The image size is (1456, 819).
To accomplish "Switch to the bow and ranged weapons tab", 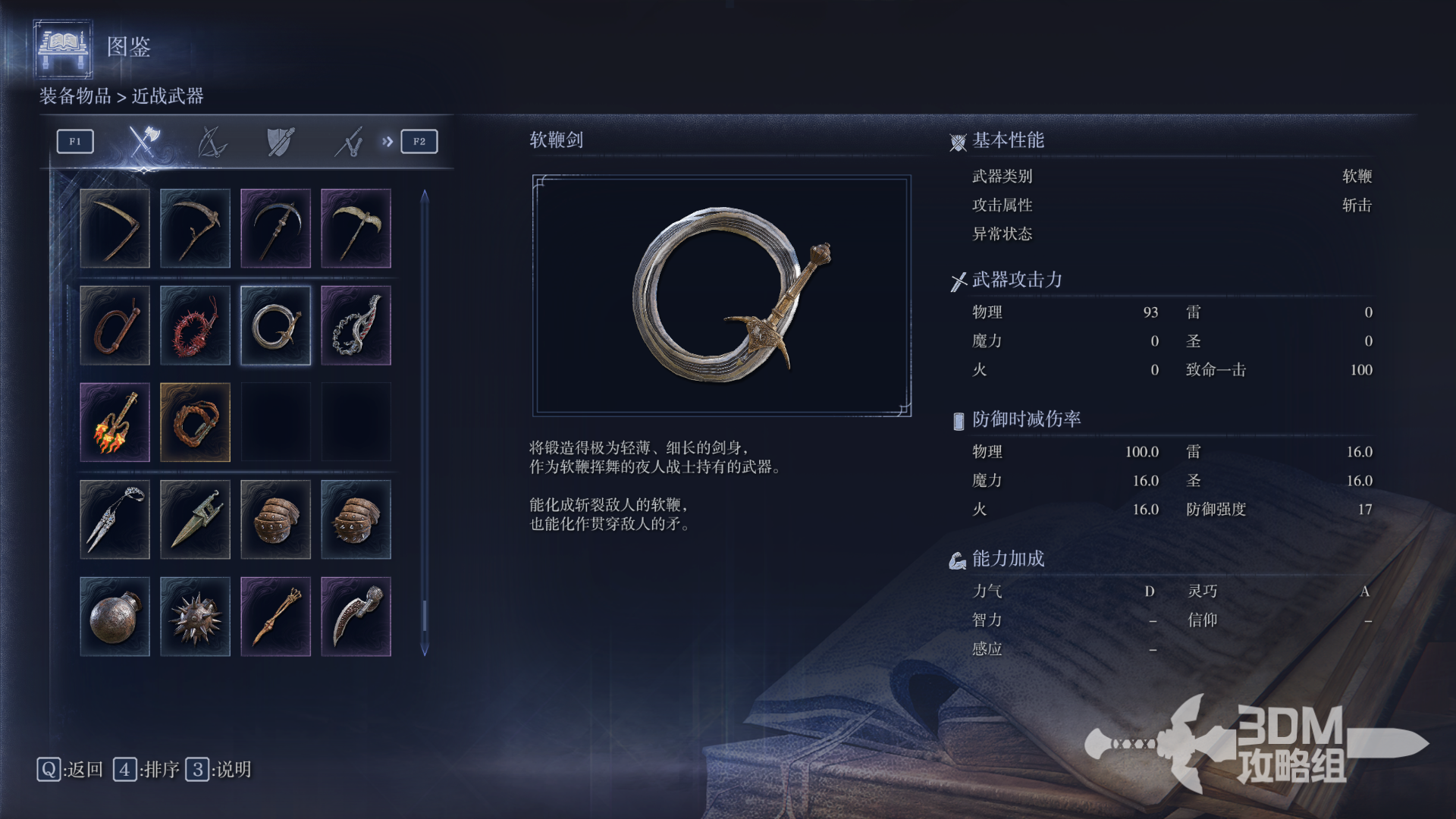I will (212, 141).
